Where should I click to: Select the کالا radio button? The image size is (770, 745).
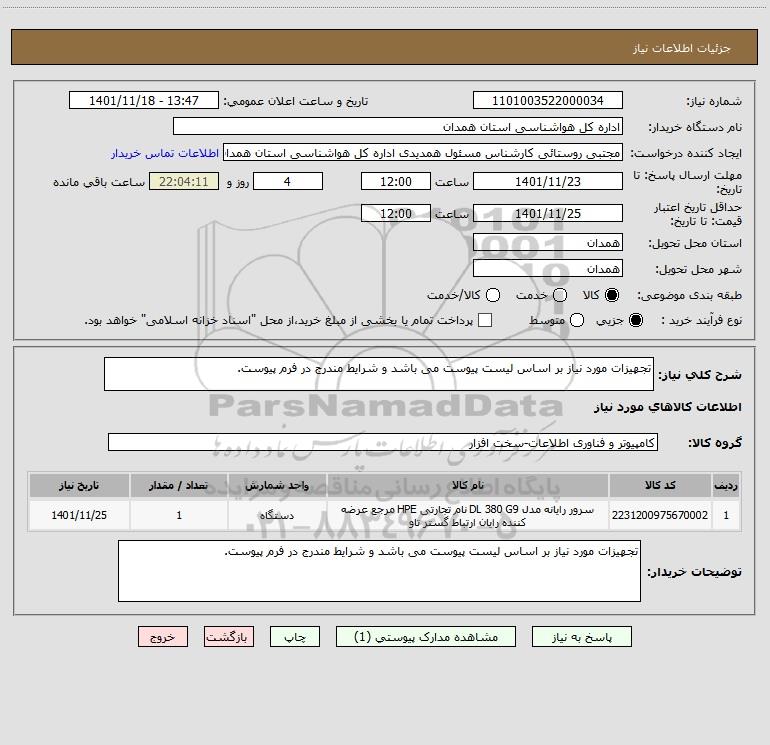coord(612,295)
